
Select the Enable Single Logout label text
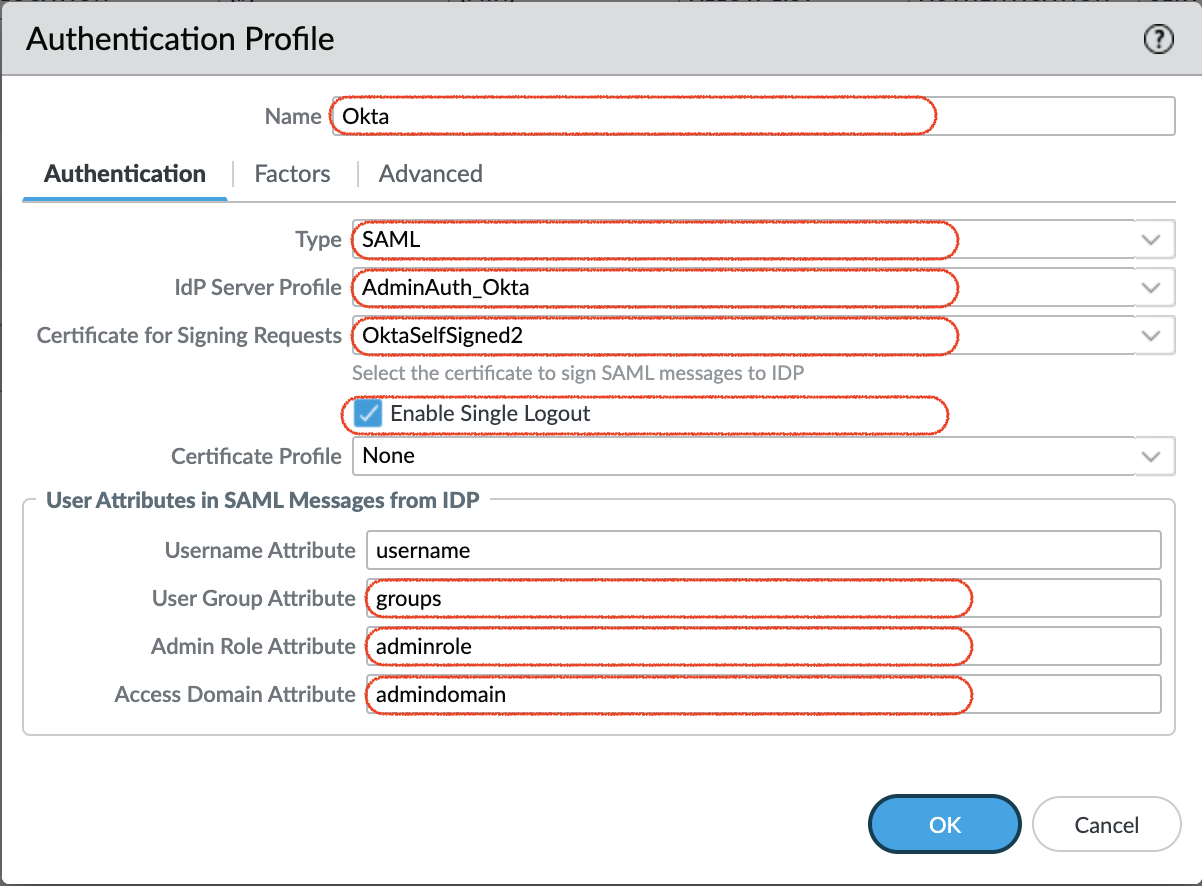pos(490,413)
